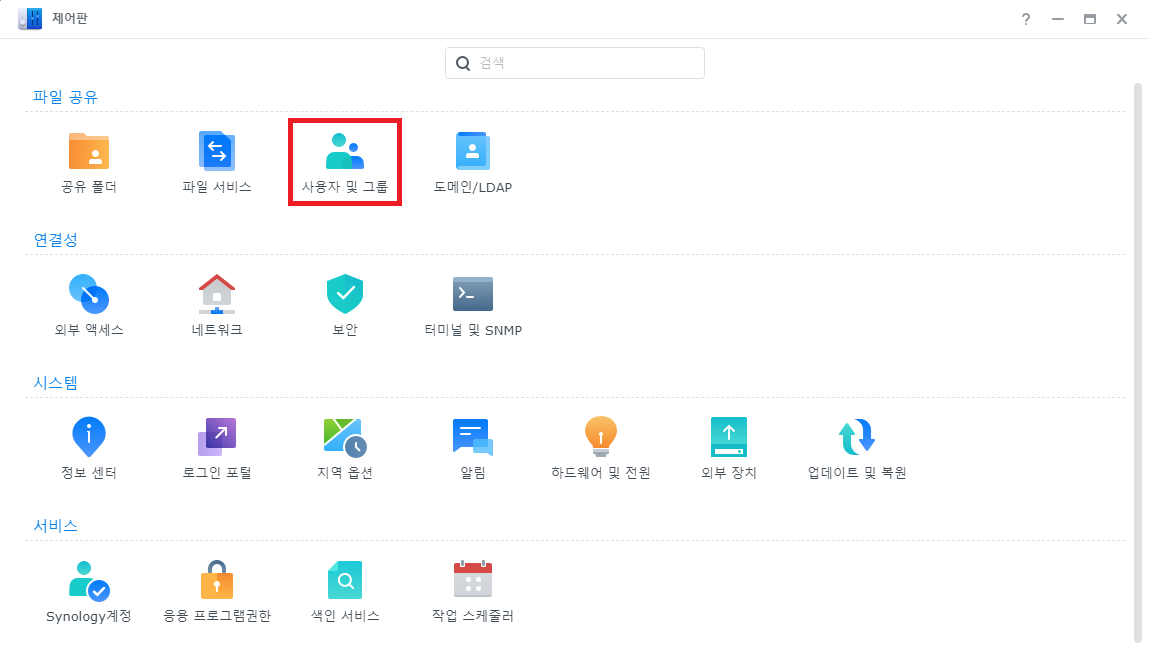Open the 공유 폴더 (Shared Folder) icon
The width and height of the screenshot is (1149, 647).
tap(89, 152)
